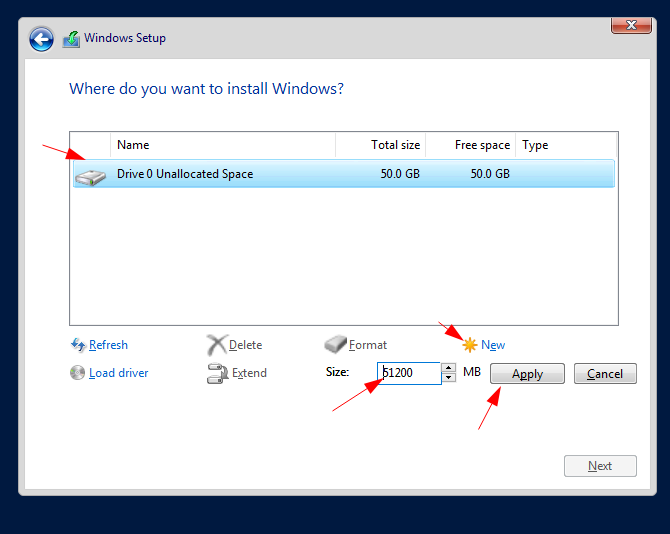Open the Load driver link
Image resolution: width=670 pixels, height=534 pixels.
pyautogui.click(x=118, y=373)
